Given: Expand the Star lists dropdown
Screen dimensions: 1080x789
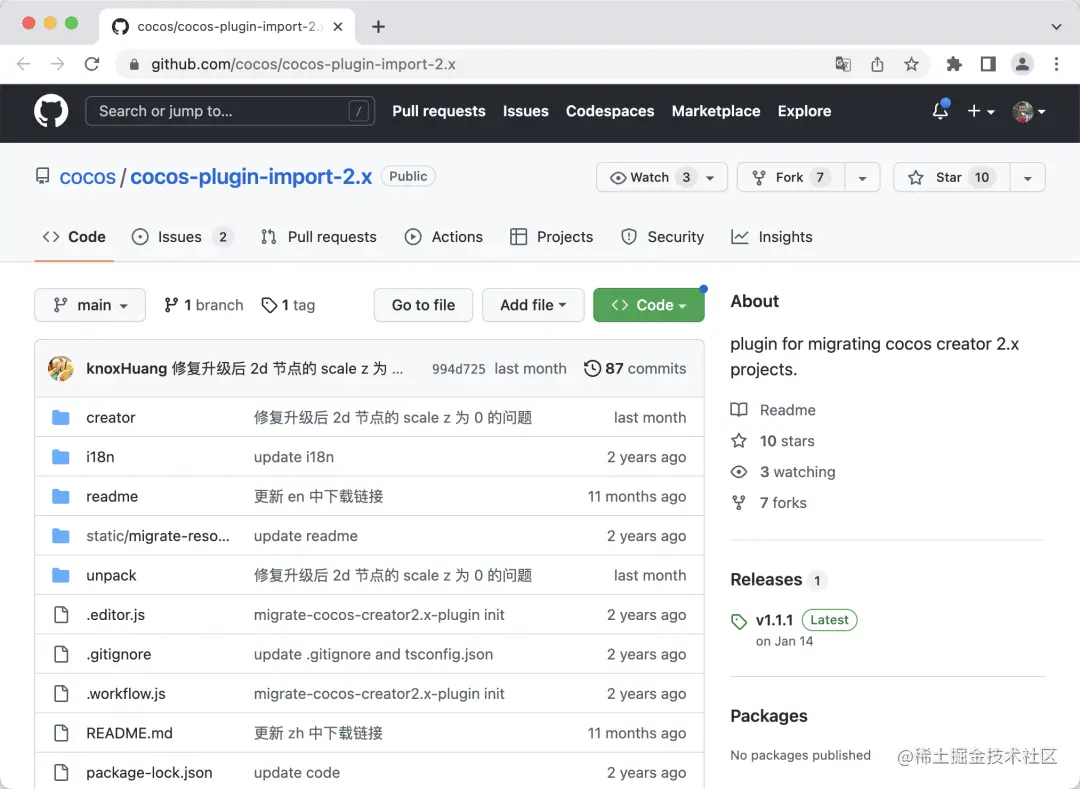Looking at the screenshot, I should point(1028,178).
